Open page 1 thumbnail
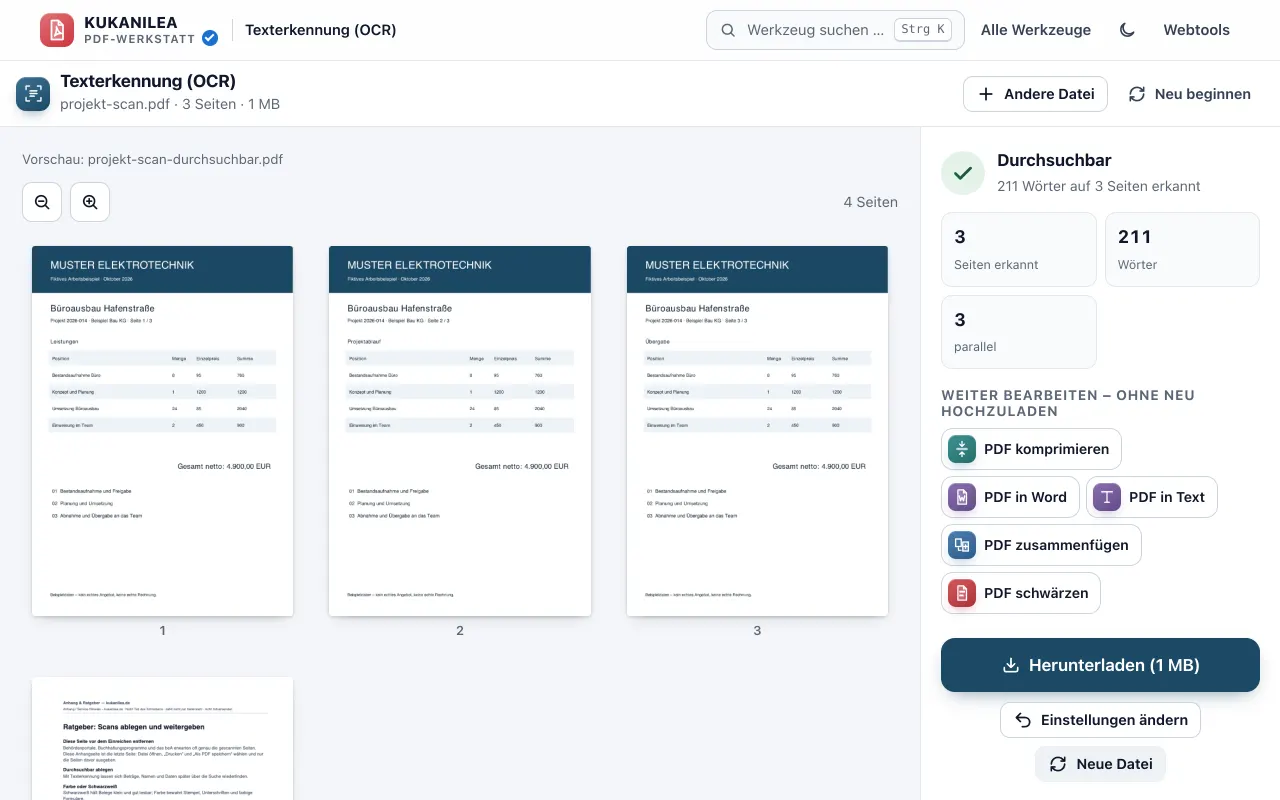Screen dimensions: 1280x800 coord(162,431)
